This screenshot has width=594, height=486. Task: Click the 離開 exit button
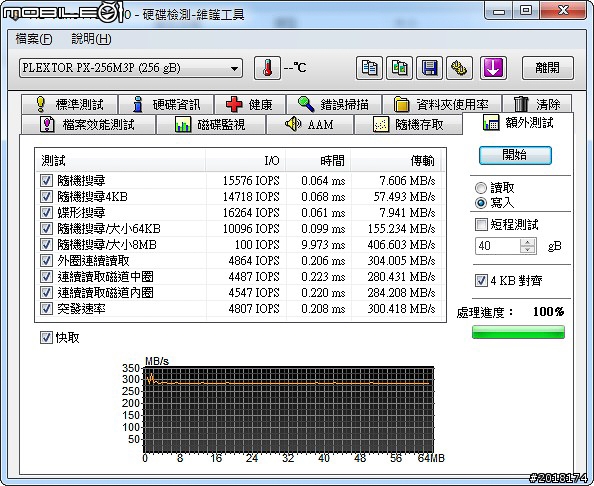click(547, 68)
